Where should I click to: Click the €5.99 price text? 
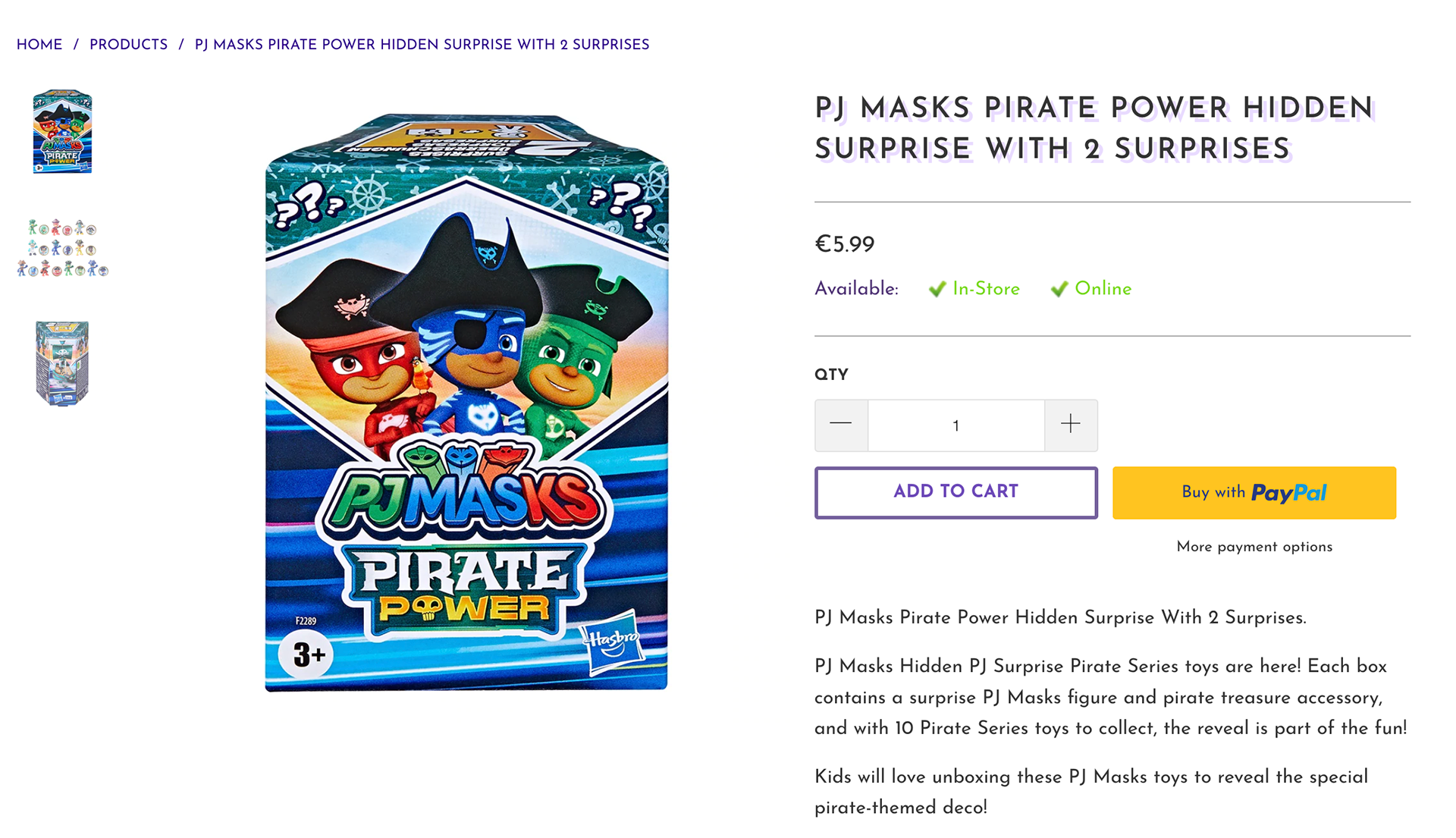point(844,244)
